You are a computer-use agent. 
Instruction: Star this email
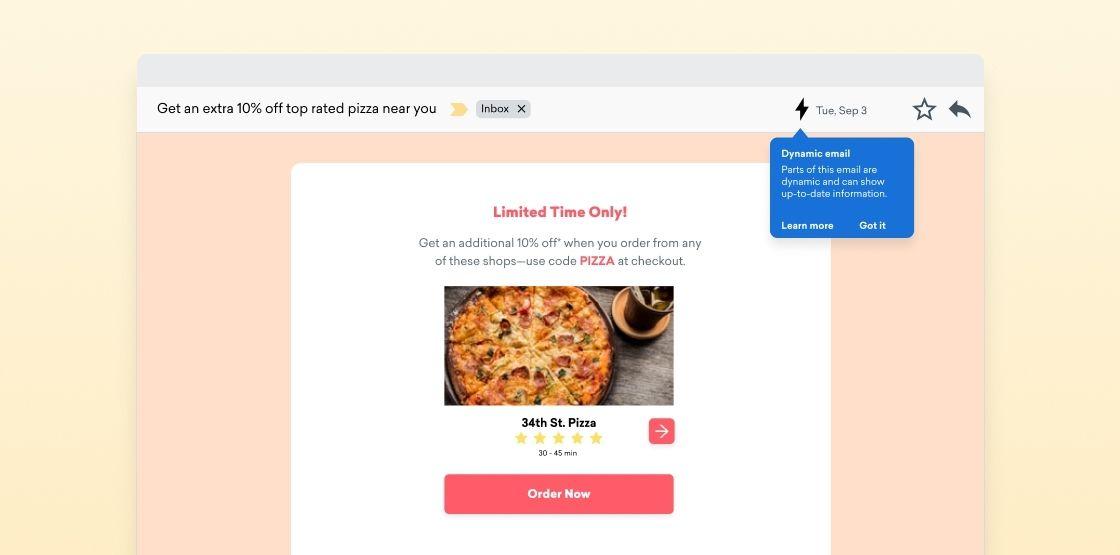(x=924, y=110)
